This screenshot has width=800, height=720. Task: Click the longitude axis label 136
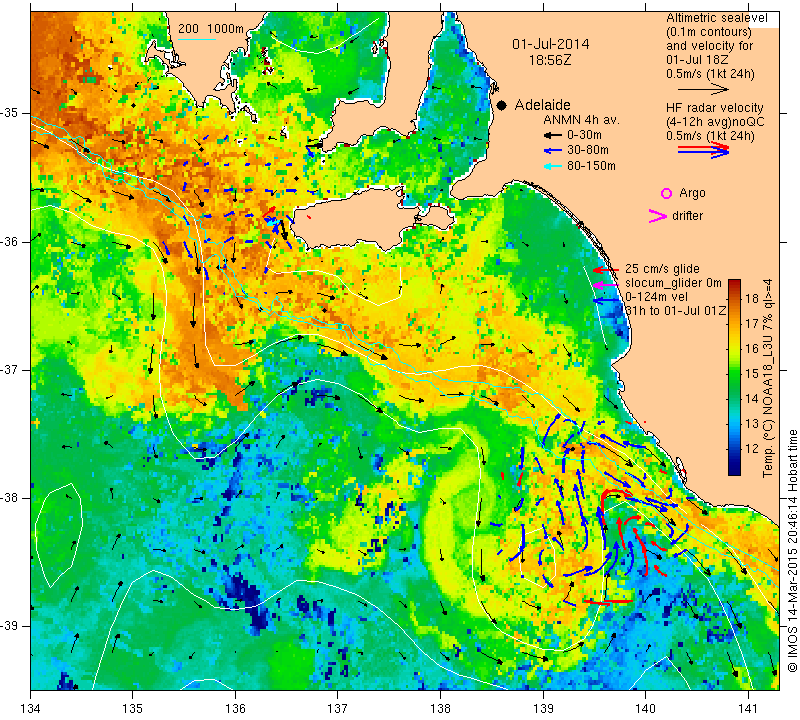(235, 709)
